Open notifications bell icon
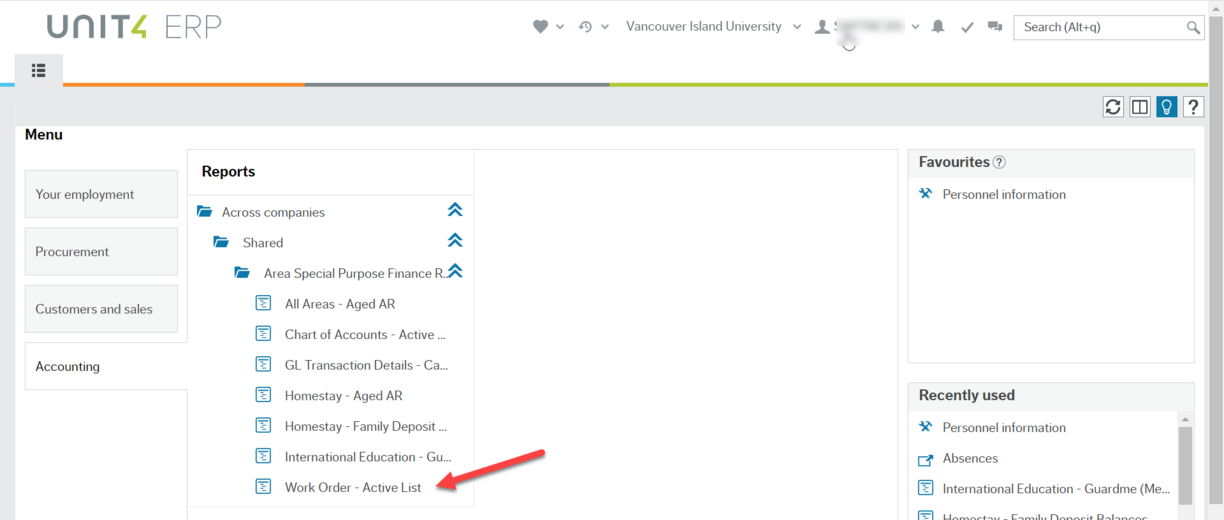1224x520 pixels. pos(938,27)
